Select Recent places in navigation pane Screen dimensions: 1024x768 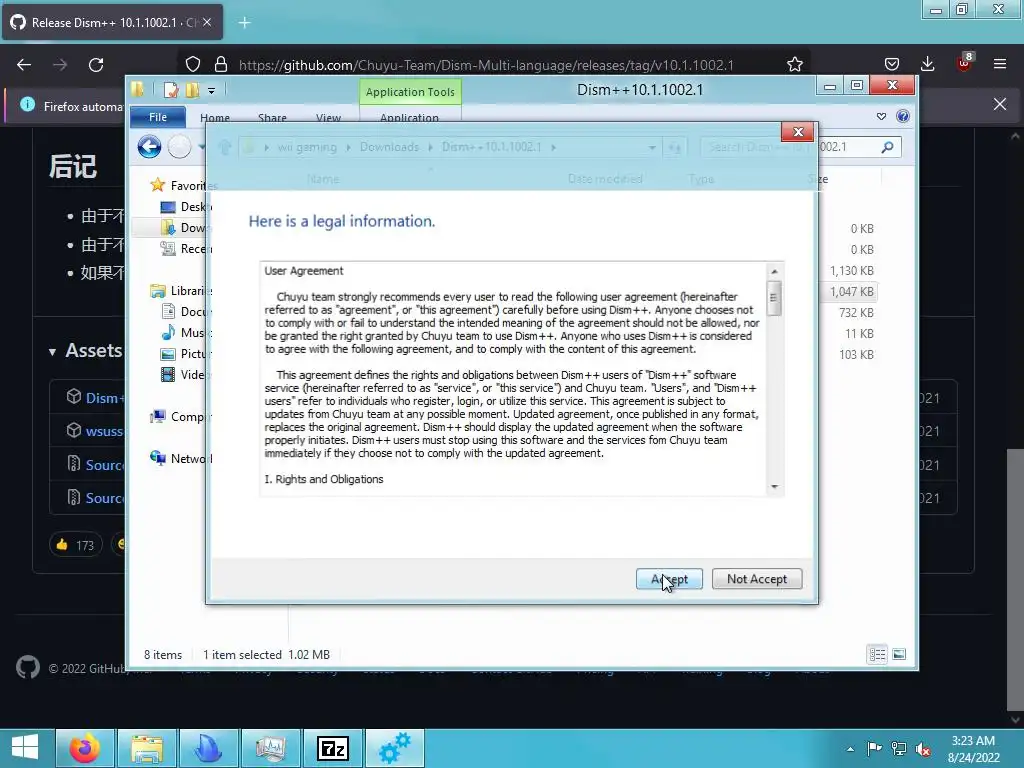coord(185,248)
